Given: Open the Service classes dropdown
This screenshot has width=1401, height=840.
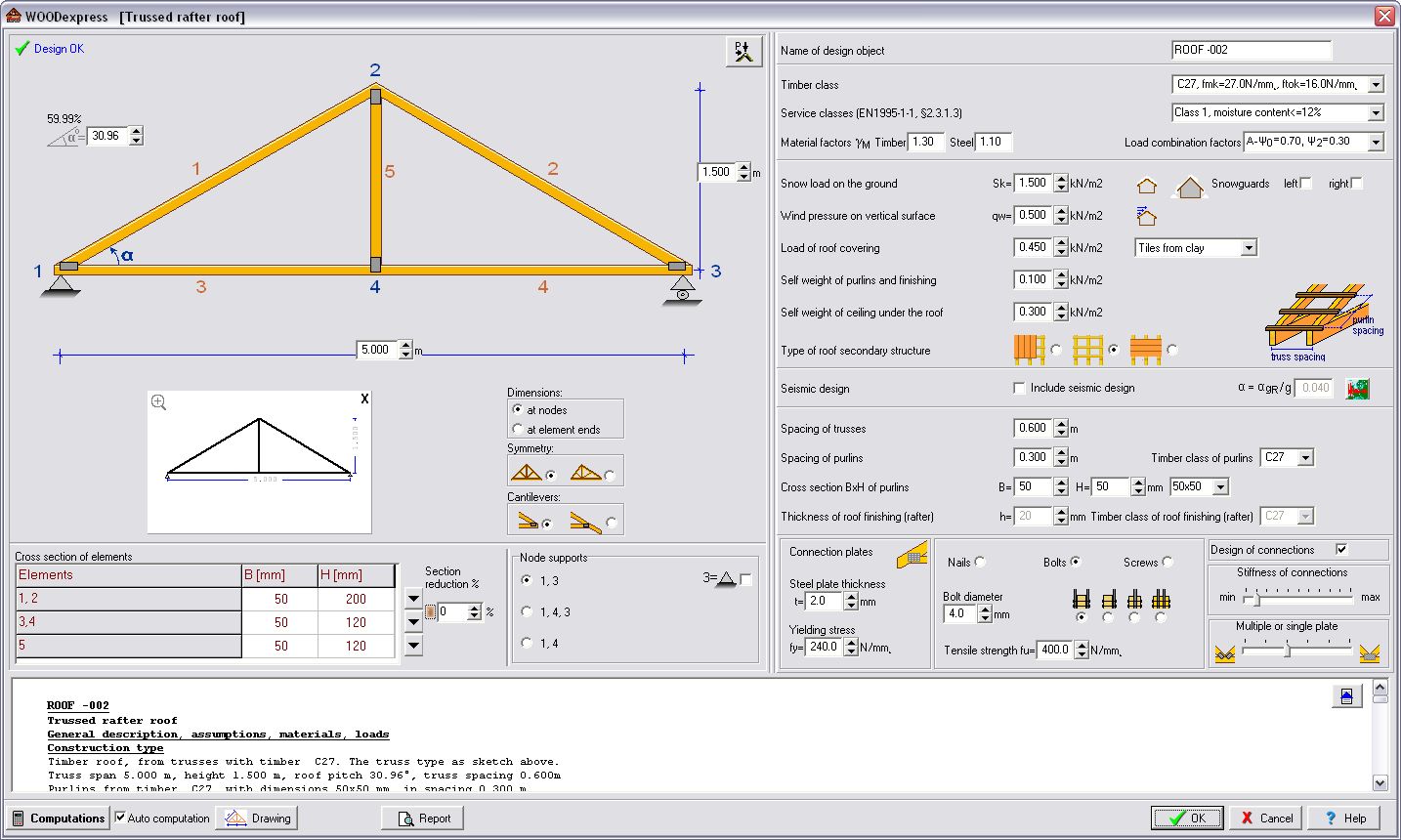Looking at the screenshot, I should (x=1376, y=113).
